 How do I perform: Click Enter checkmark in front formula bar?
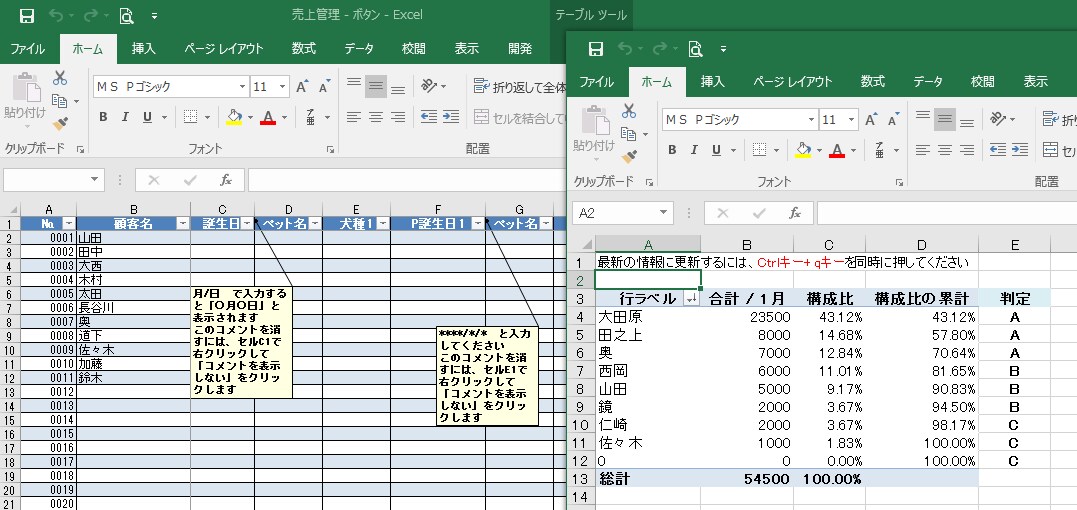click(759, 213)
